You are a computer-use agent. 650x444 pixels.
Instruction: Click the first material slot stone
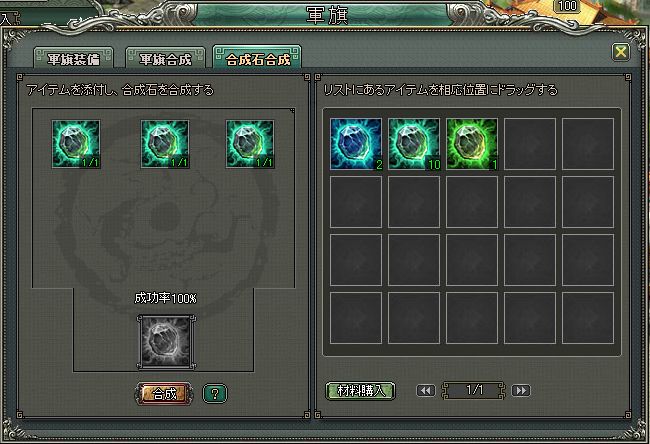click(76, 144)
